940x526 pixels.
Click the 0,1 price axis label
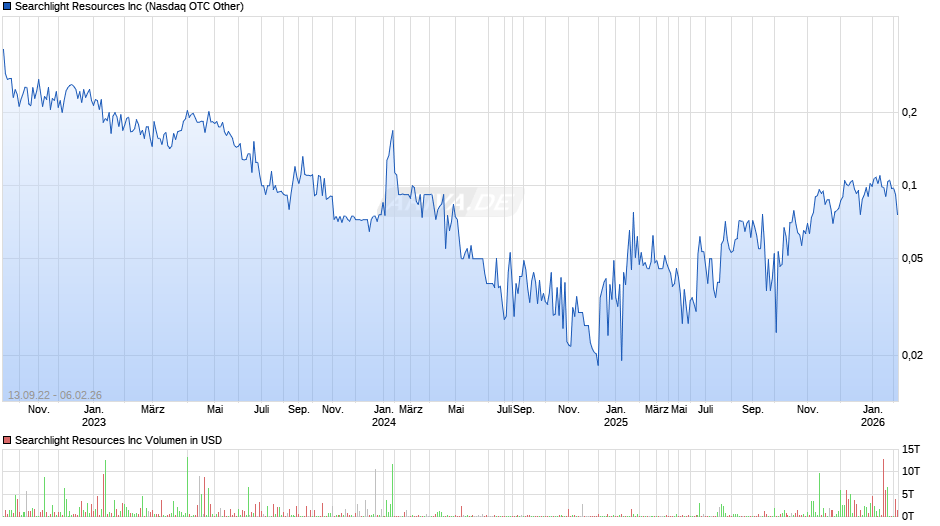point(909,185)
